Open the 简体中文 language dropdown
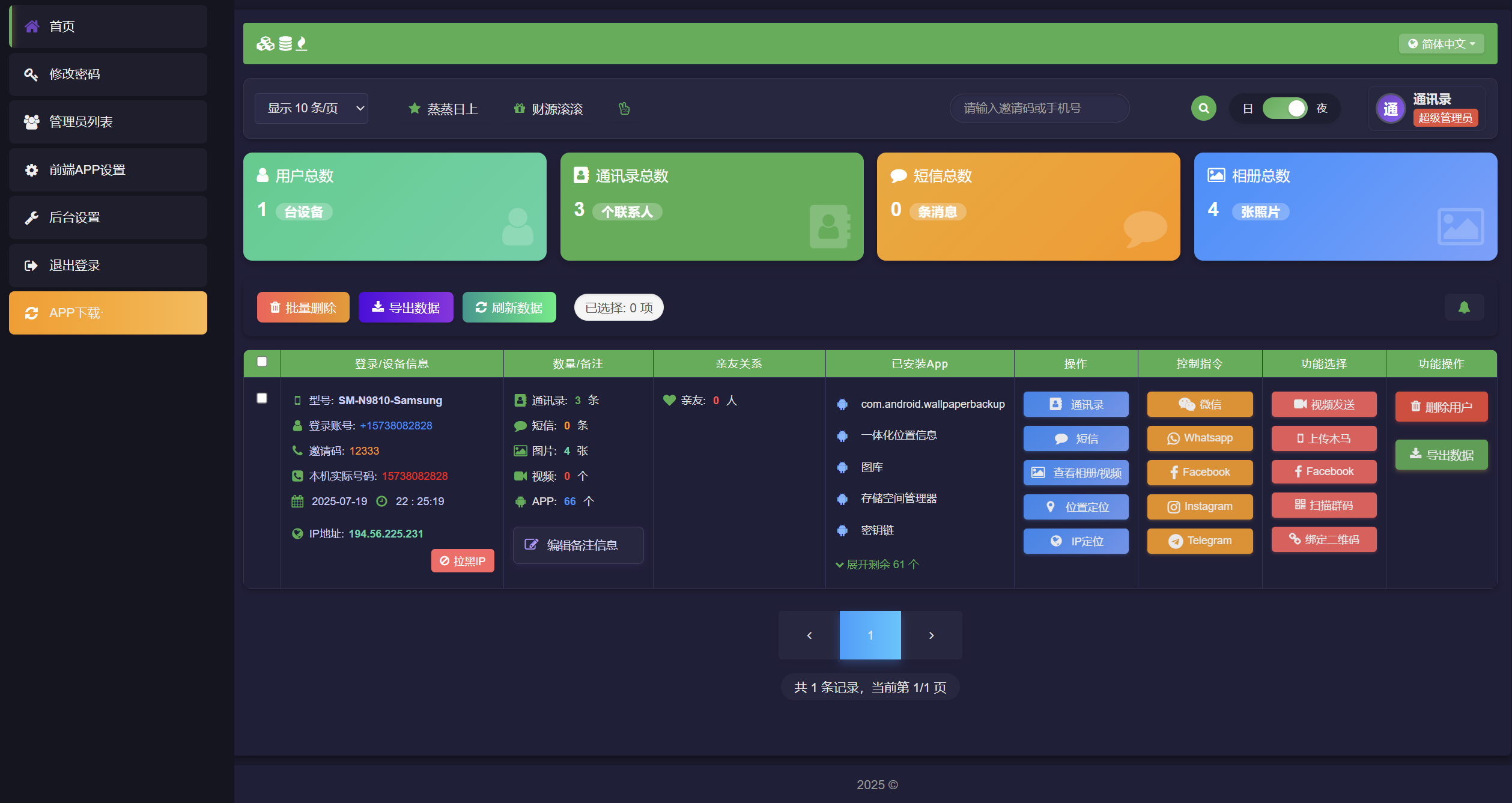Screen dimensions: 1512x803 (x=1441, y=44)
